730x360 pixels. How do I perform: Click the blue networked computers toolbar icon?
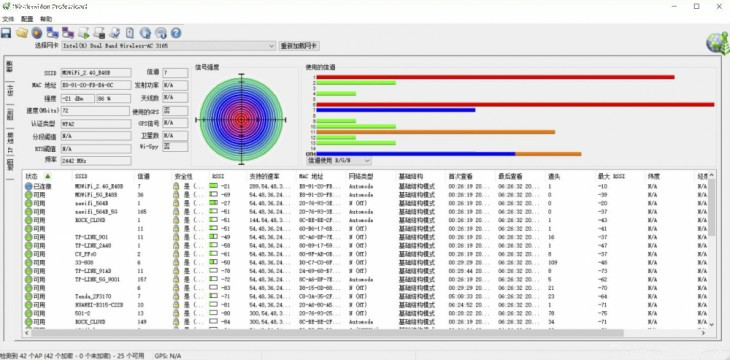click(53, 33)
